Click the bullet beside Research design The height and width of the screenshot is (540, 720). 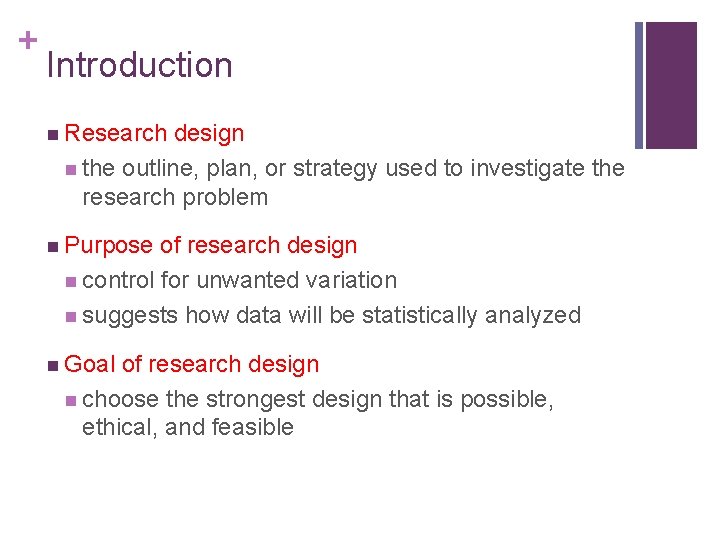click(53, 135)
